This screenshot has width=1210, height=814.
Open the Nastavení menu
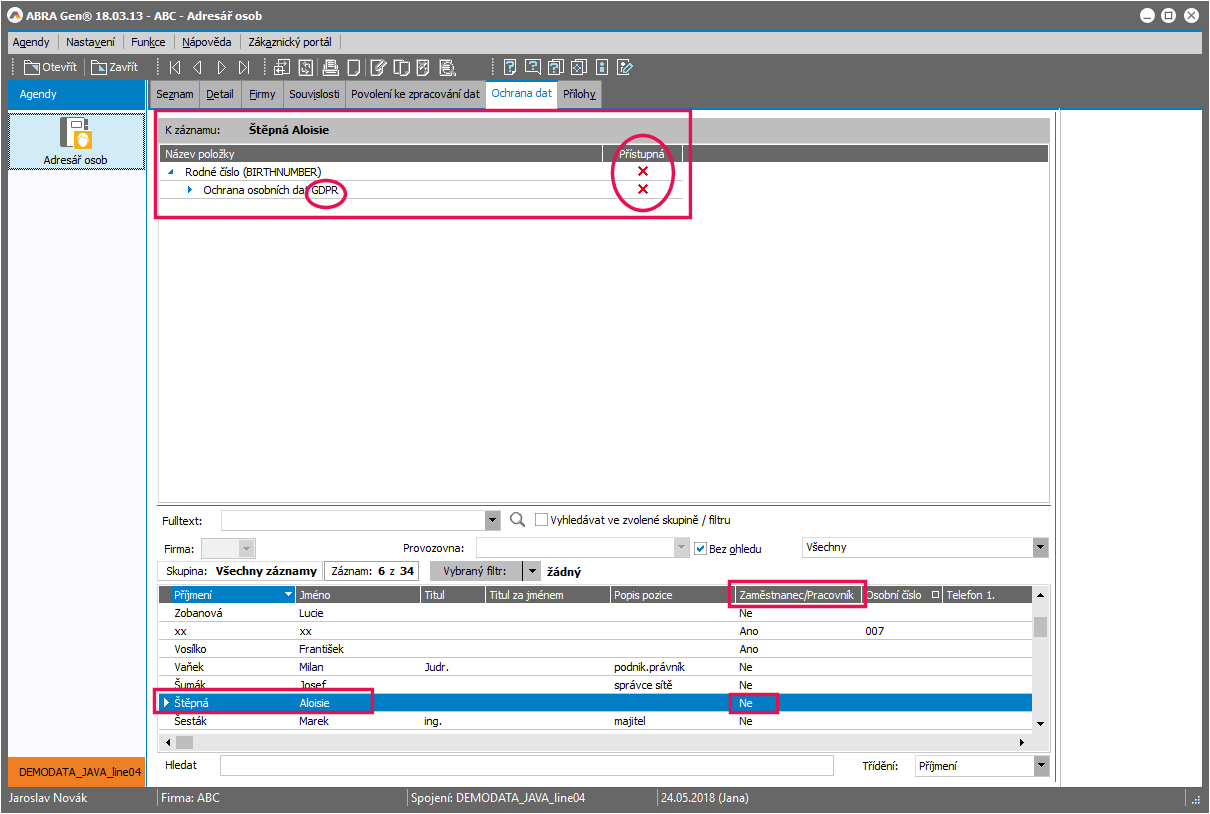pos(92,42)
